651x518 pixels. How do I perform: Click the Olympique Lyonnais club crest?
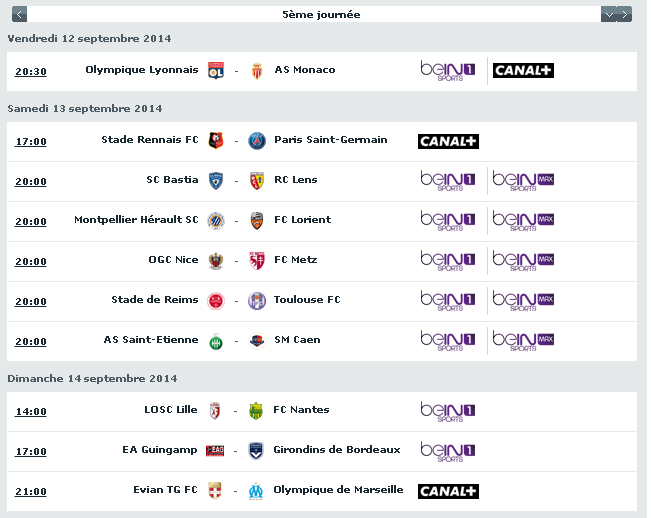tap(214, 71)
